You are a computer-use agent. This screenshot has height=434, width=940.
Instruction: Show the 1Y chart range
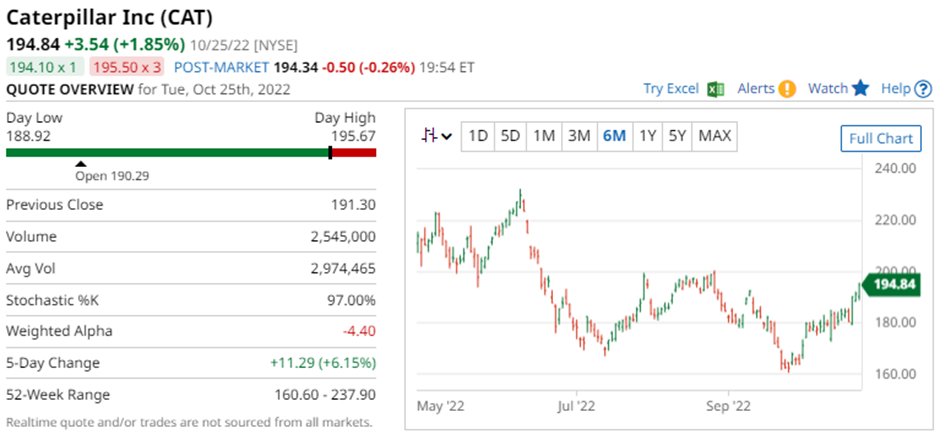pyautogui.click(x=648, y=136)
